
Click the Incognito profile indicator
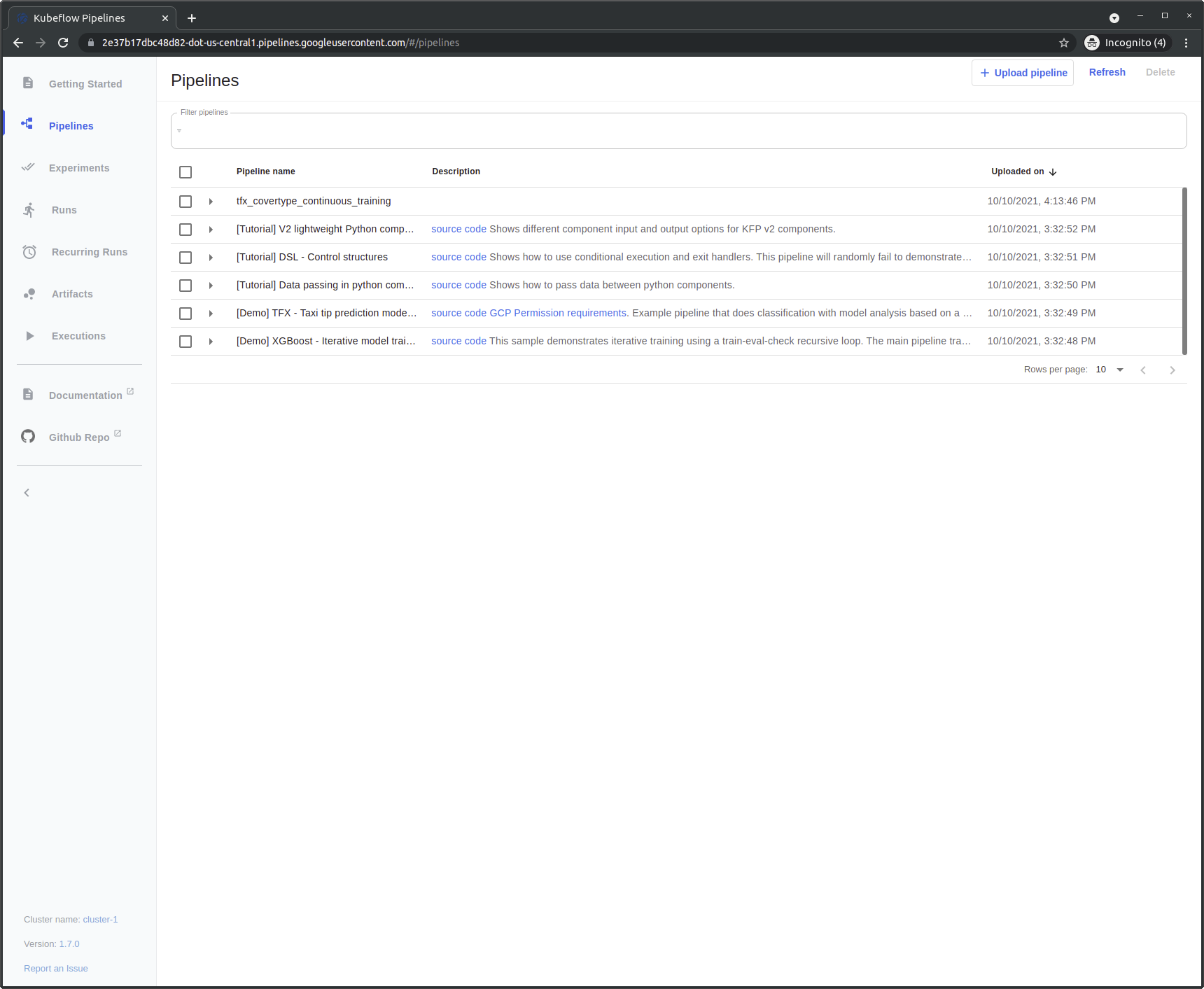(1126, 43)
